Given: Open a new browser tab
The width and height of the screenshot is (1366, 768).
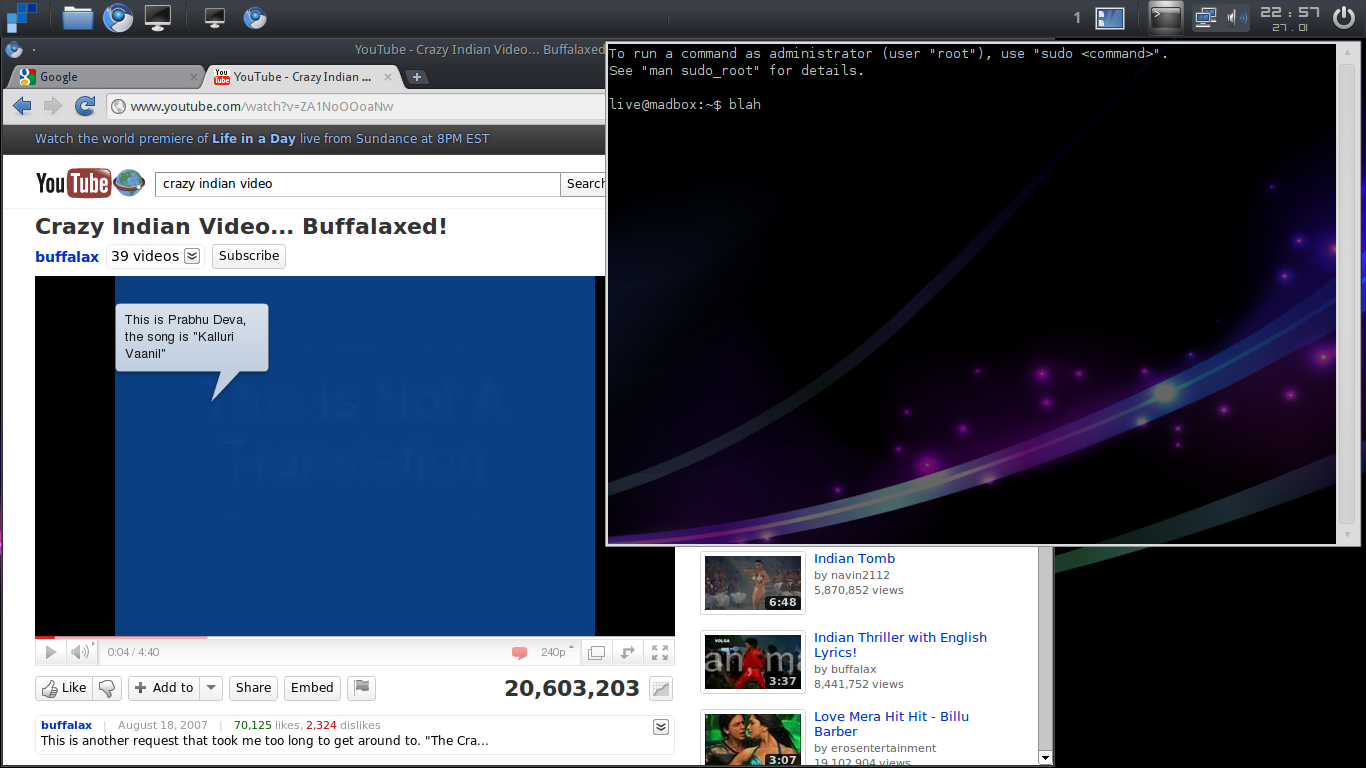Looking at the screenshot, I should click(417, 77).
